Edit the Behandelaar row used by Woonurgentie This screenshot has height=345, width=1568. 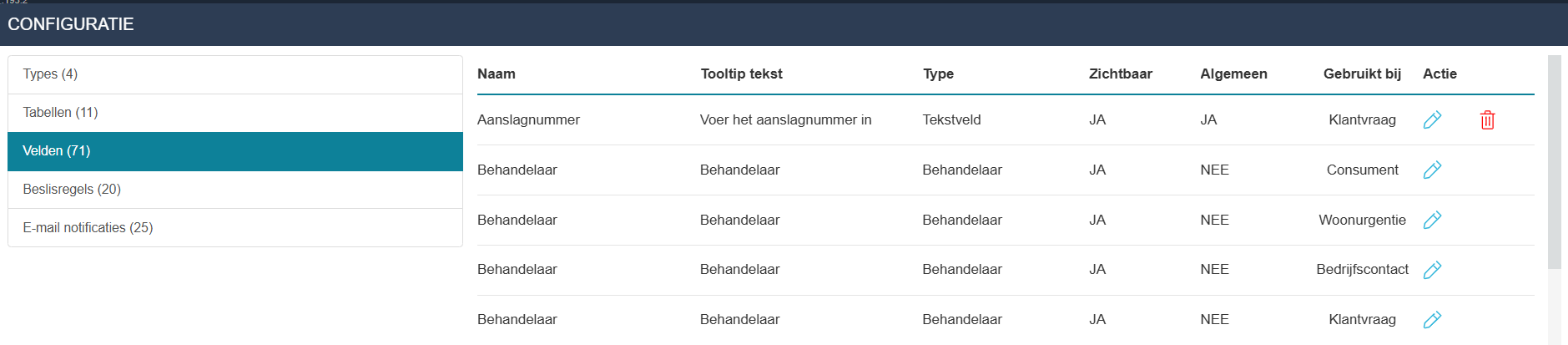[x=1432, y=221]
